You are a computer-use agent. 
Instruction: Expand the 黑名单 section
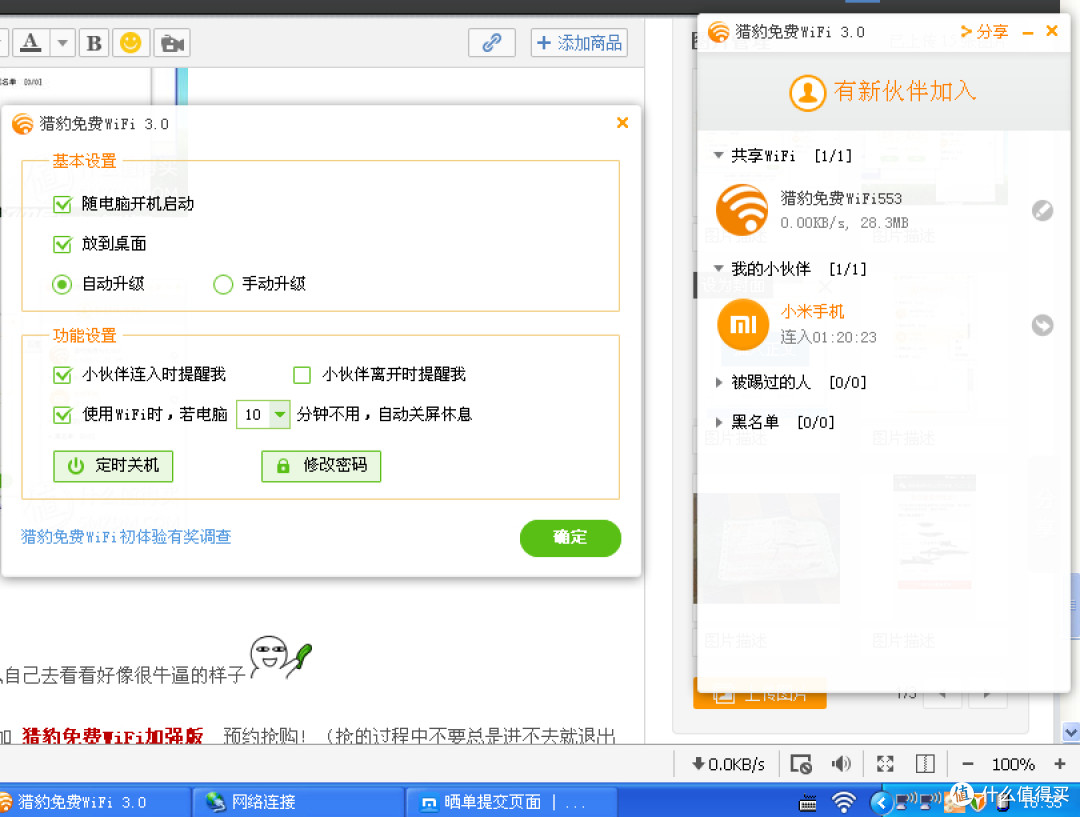(x=718, y=422)
